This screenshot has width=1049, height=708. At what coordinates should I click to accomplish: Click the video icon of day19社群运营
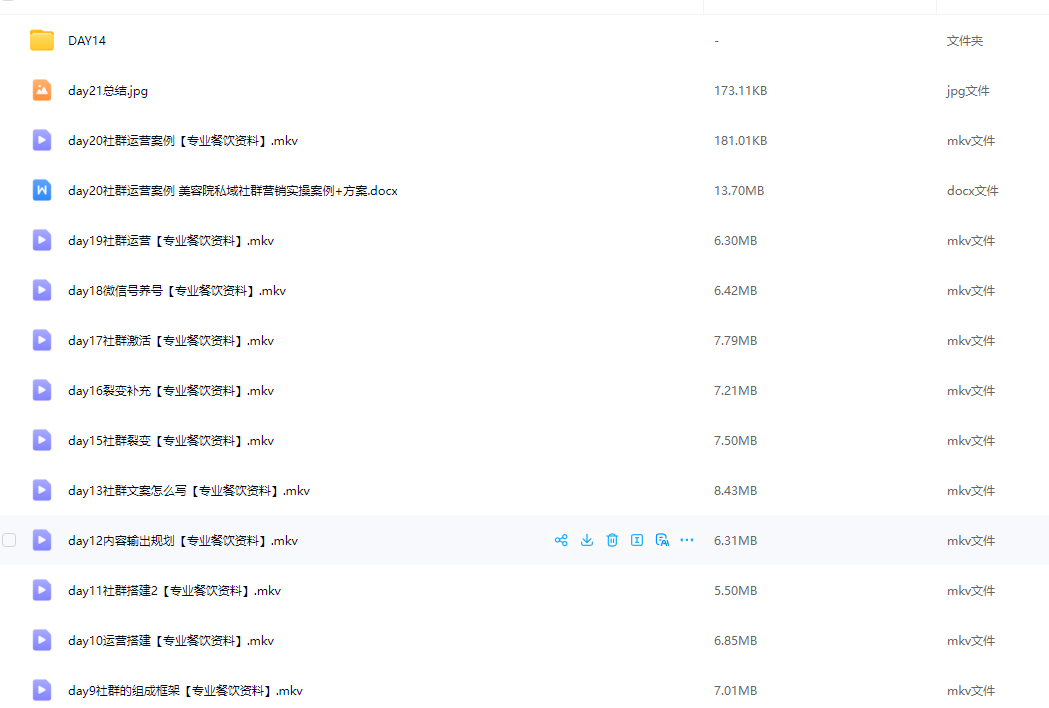click(42, 240)
